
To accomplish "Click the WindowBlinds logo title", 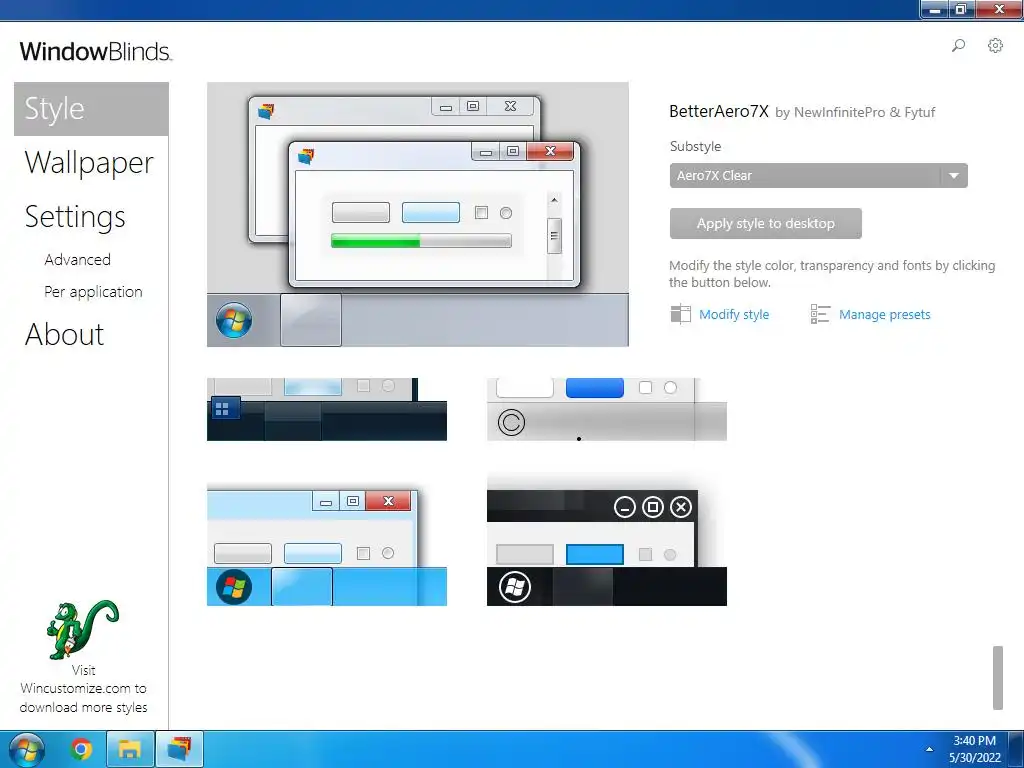I will point(95,51).
